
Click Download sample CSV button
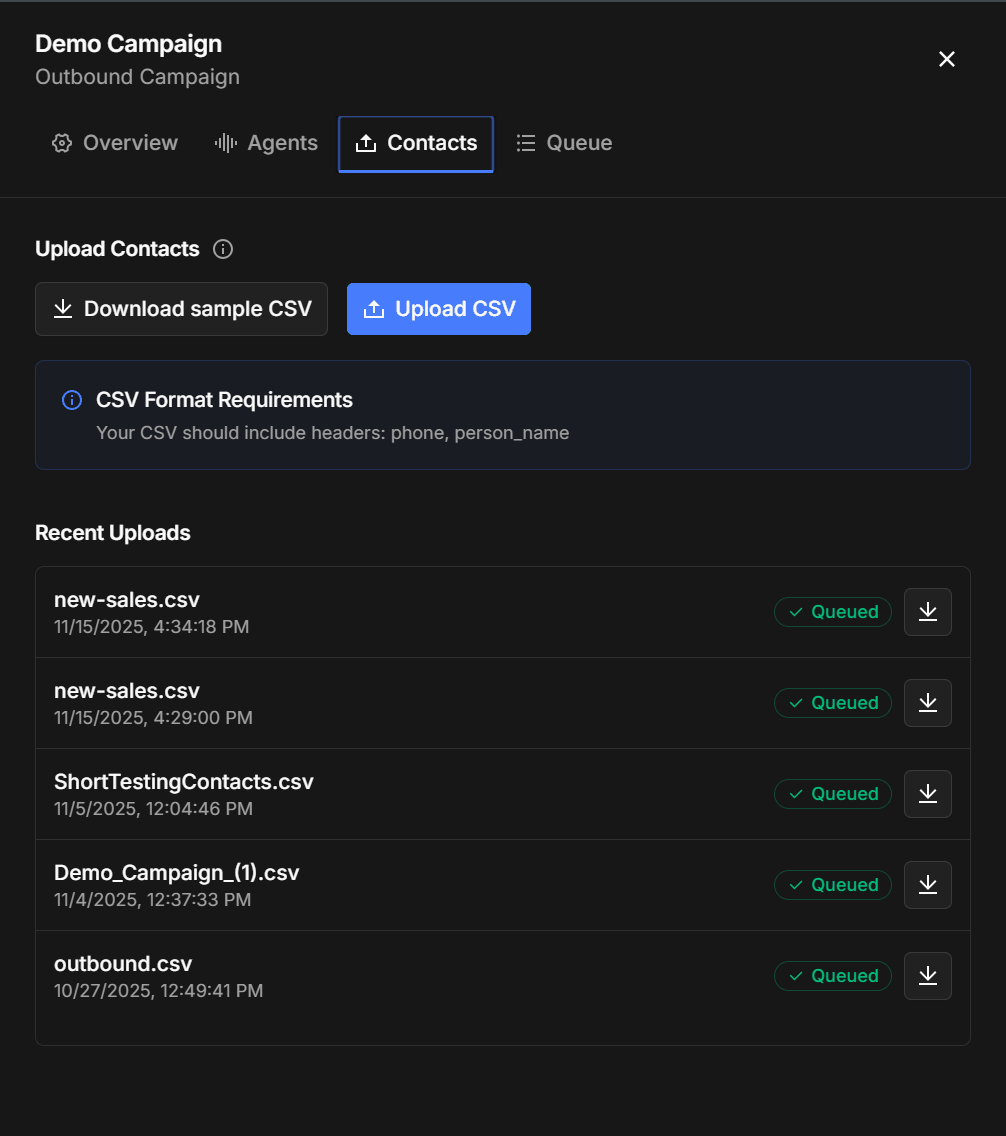182,309
